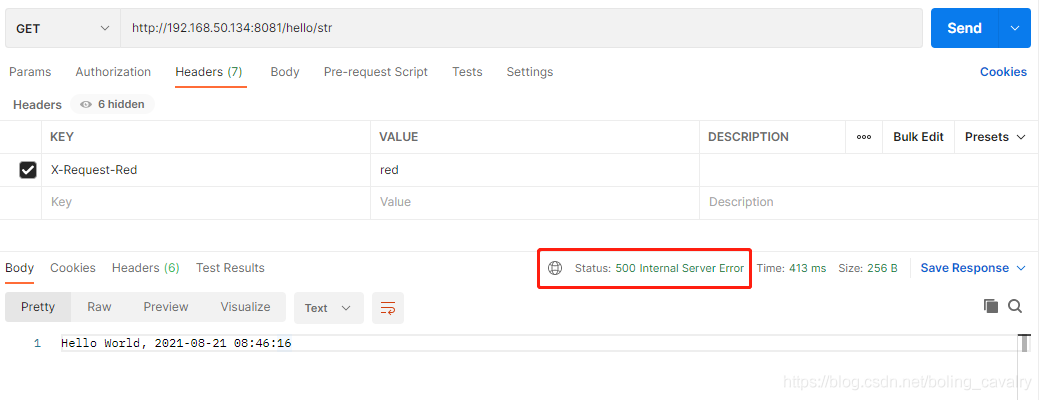Select the Raw view
This screenshot has width=1041, height=400.
pyautogui.click(x=100, y=307)
